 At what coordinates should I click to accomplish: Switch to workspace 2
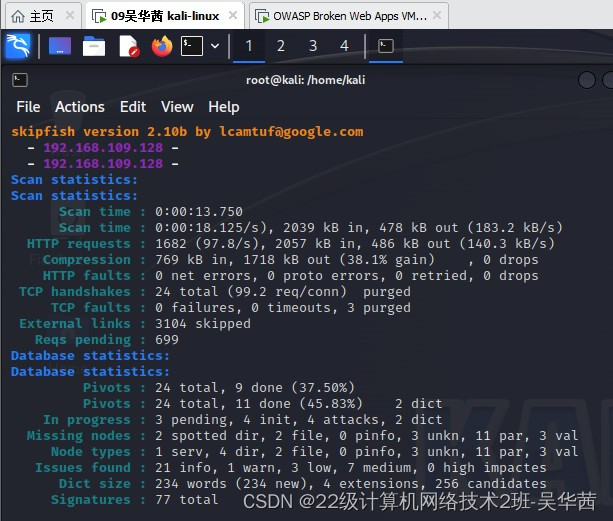point(281,46)
